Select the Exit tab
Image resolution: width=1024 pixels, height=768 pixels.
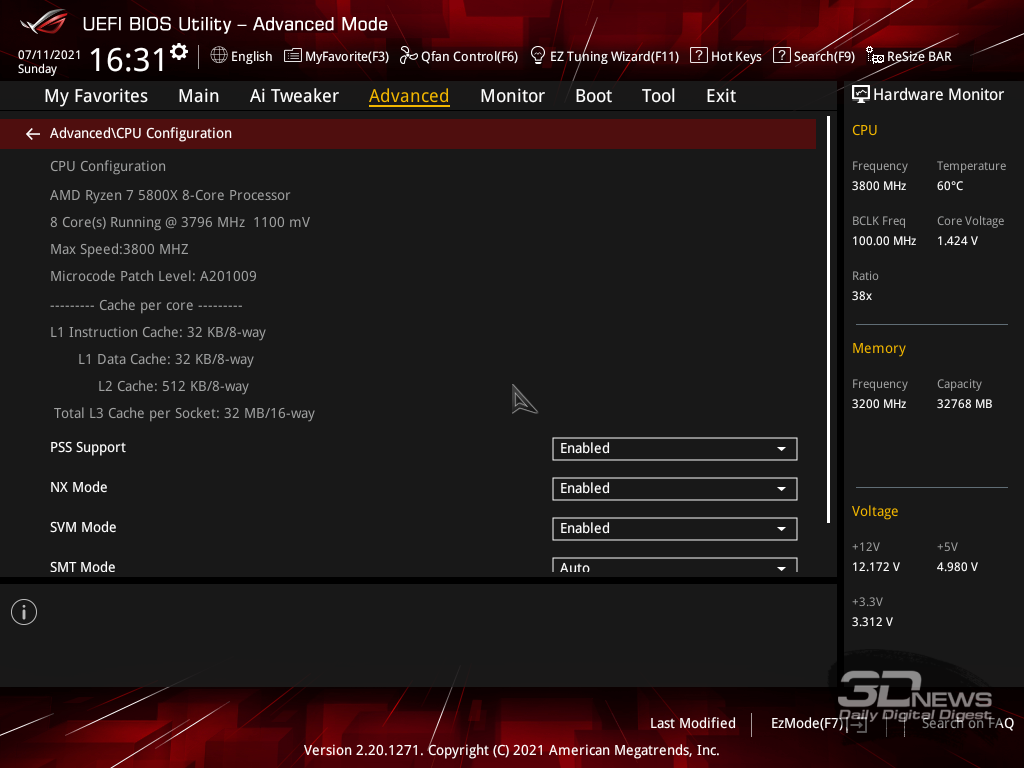[721, 96]
